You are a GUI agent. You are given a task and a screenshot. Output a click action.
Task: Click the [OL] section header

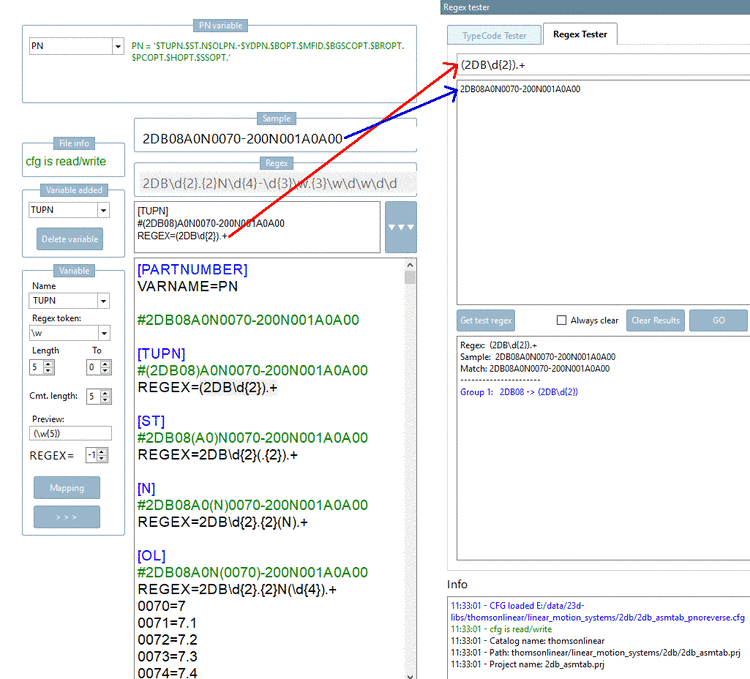coord(152,556)
